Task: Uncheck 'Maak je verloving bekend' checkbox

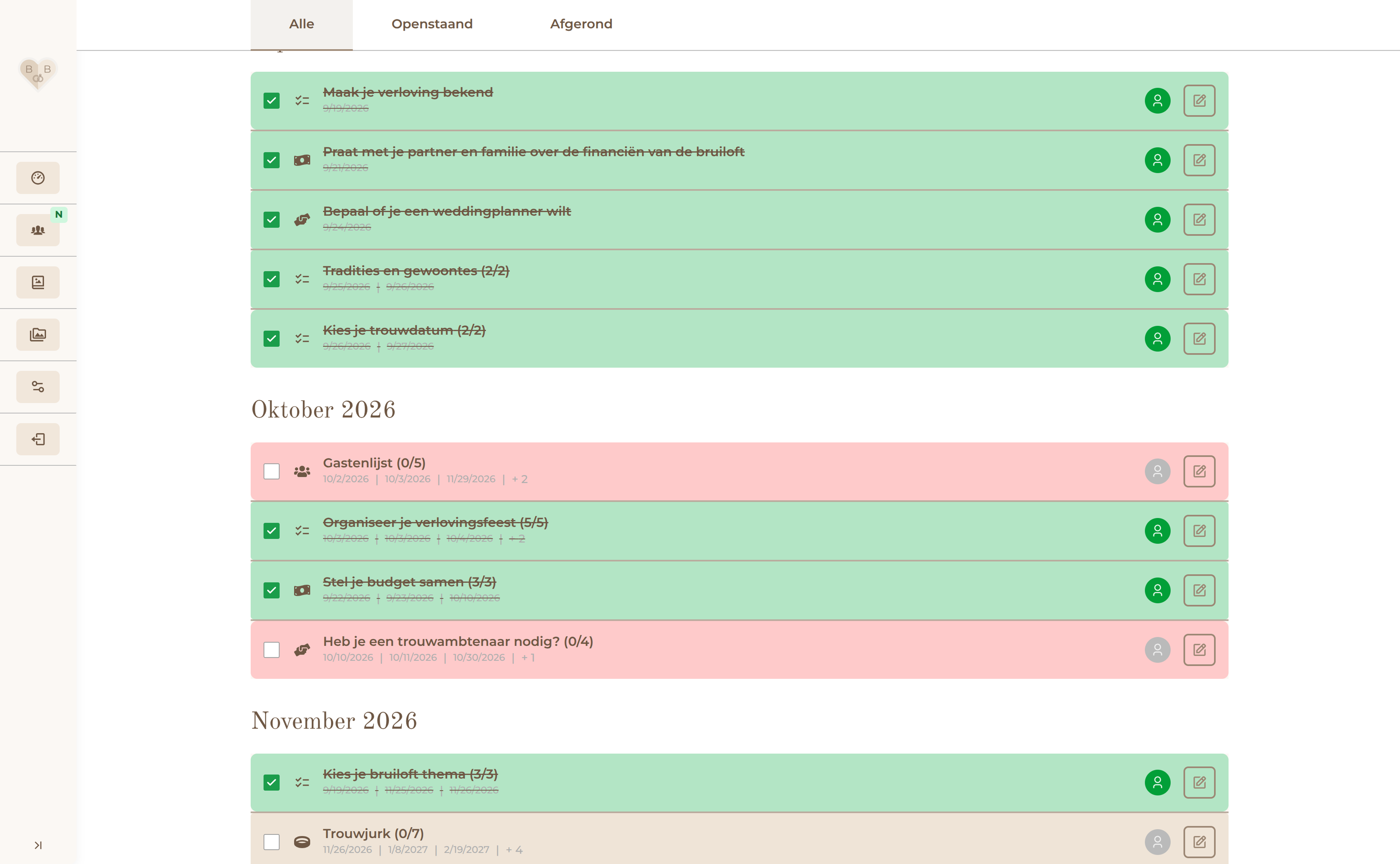Action: coord(271,101)
